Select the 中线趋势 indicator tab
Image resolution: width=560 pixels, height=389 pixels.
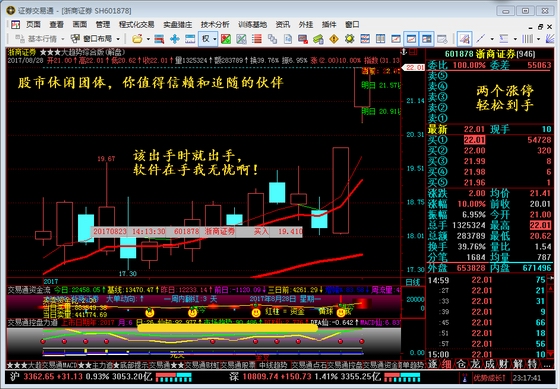273,365
